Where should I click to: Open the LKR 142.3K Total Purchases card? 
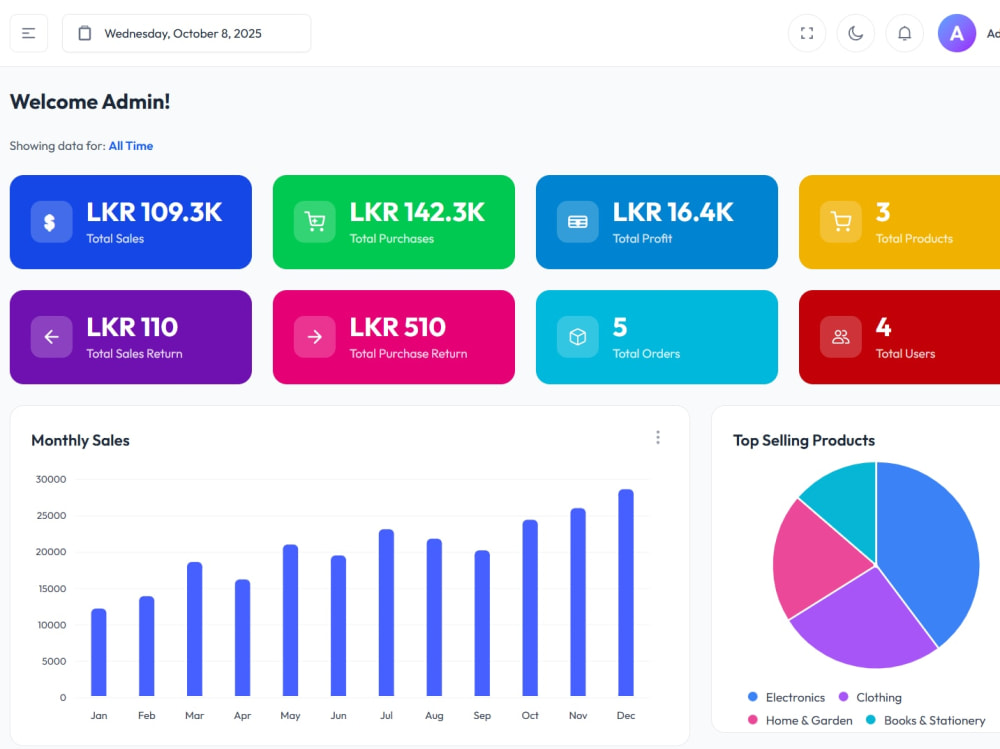[393, 222]
